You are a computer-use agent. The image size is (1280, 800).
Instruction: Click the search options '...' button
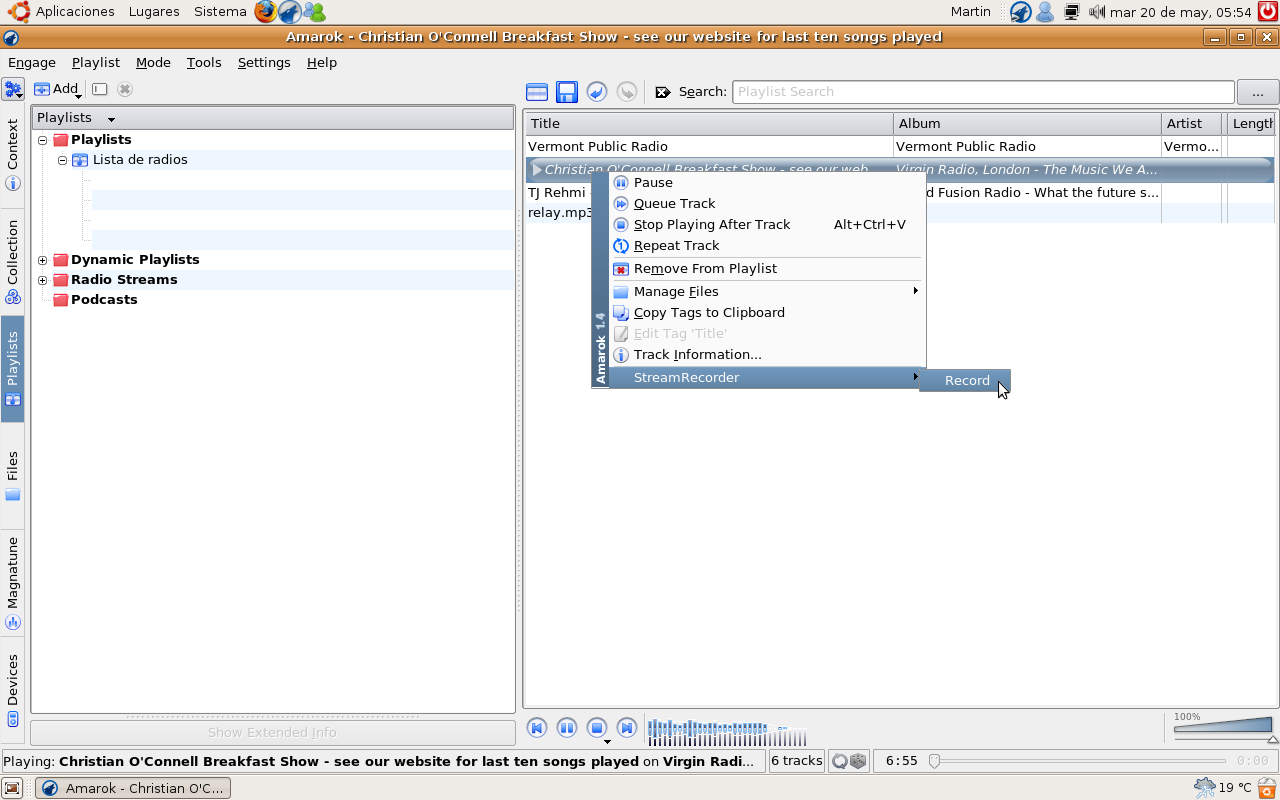1258,92
